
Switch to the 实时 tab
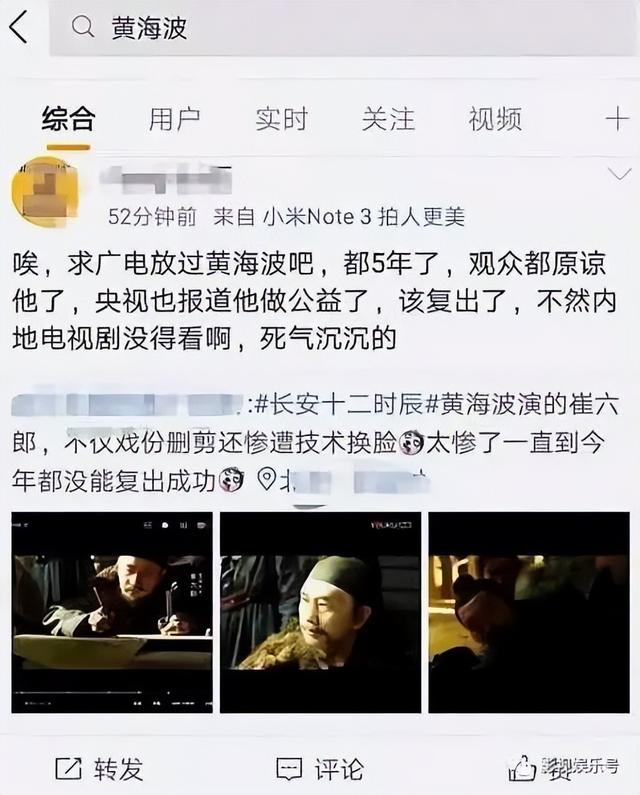pos(281,120)
